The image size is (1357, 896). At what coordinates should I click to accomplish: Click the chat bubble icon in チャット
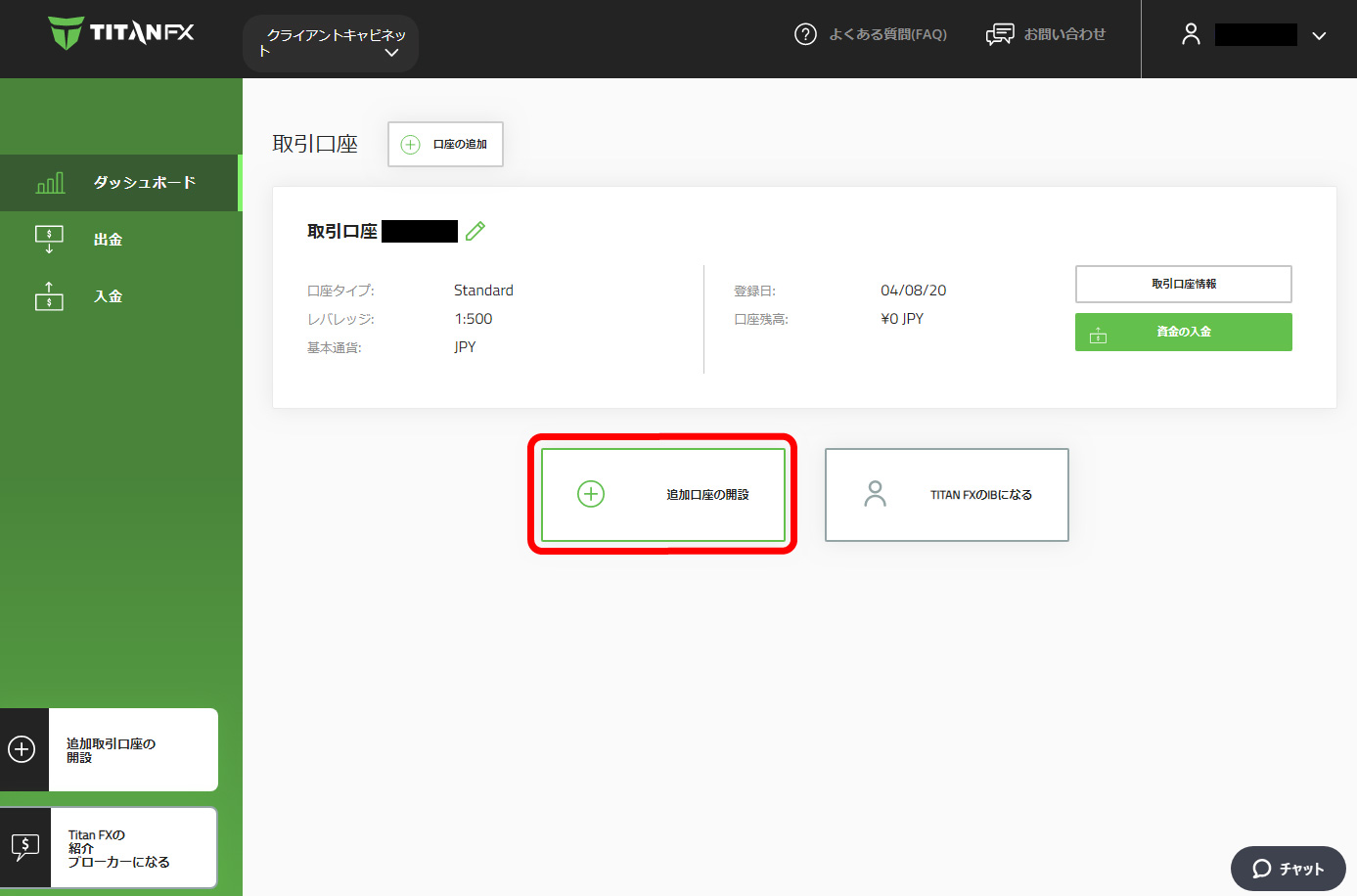coord(1262,869)
